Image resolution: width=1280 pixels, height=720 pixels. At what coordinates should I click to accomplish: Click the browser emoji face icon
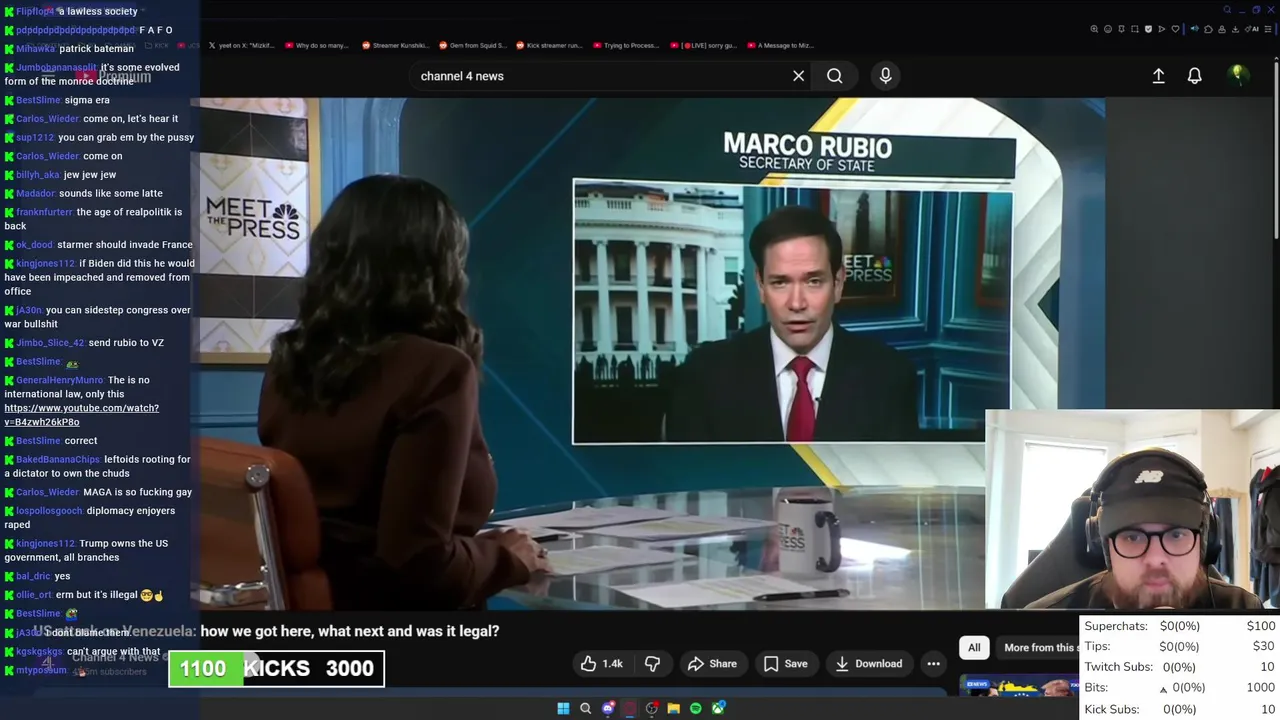point(1108,29)
